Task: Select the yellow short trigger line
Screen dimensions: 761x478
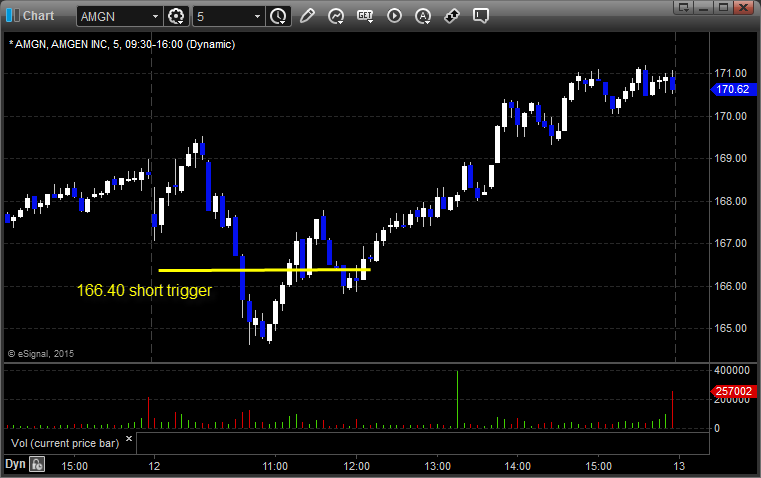Action: point(265,270)
